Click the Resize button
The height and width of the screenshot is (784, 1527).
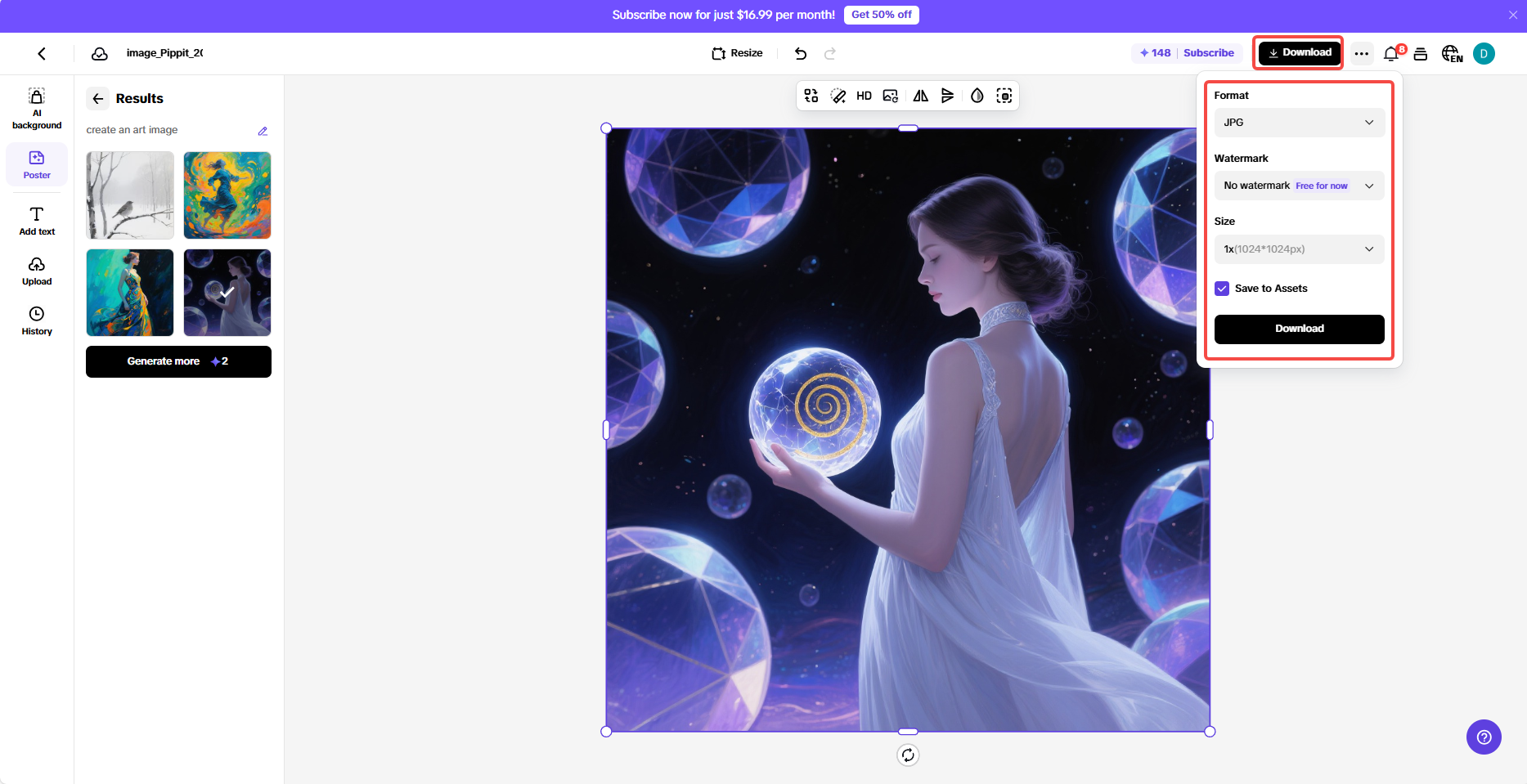[x=737, y=53]
